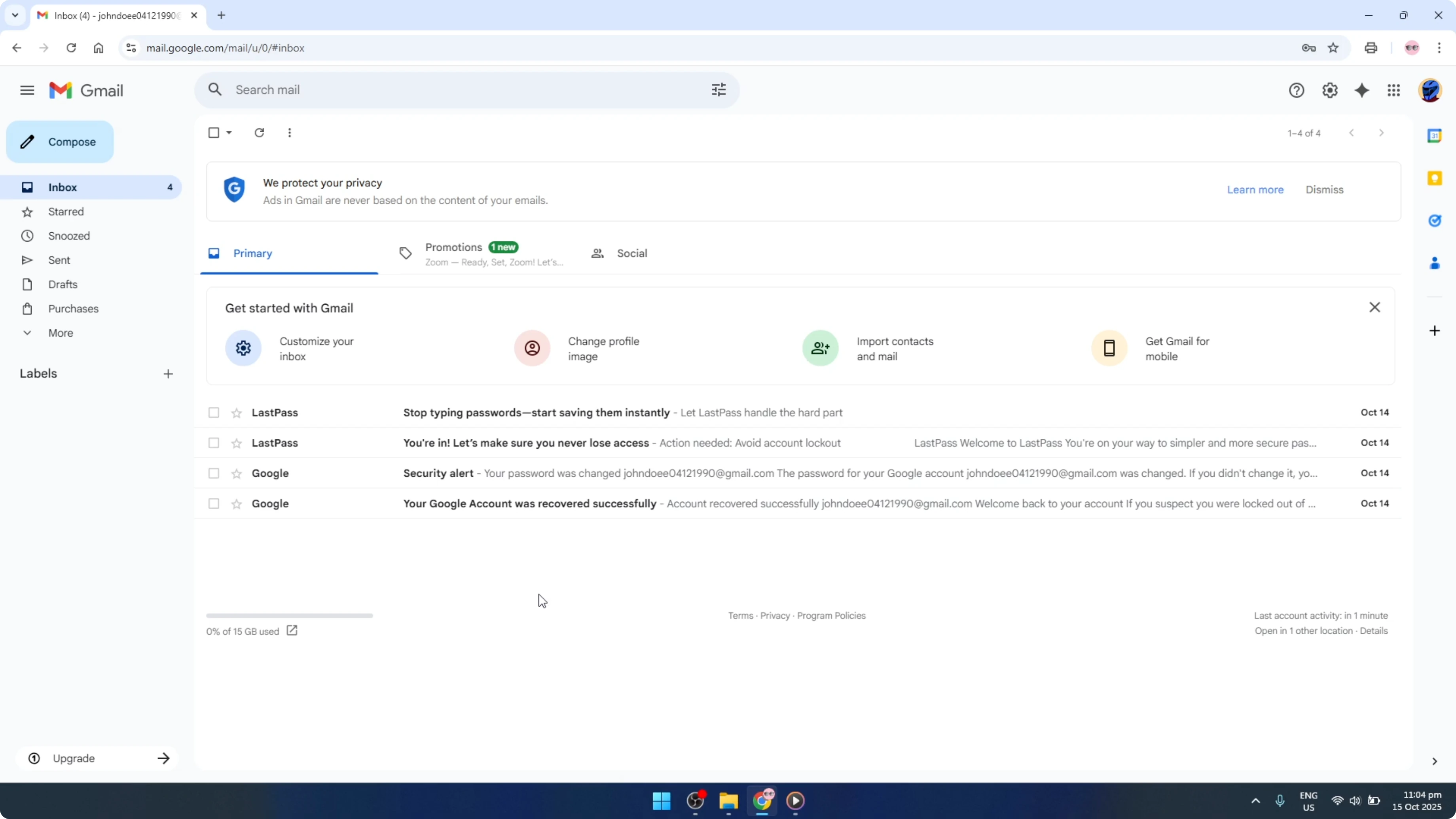1456x819 pixels.
Task: Open the Chrome tab search dropdown
Action: [15, 15]
